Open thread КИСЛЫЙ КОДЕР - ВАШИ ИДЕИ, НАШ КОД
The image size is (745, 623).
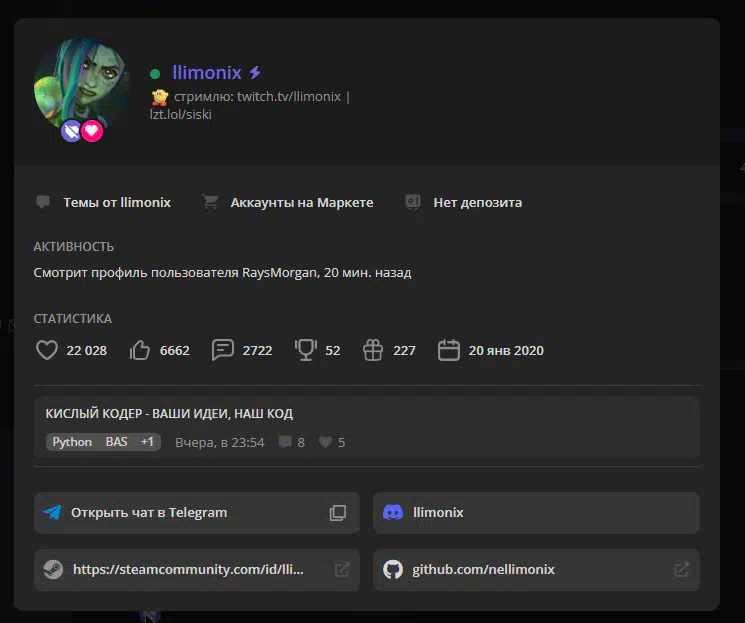click(169, 413)
